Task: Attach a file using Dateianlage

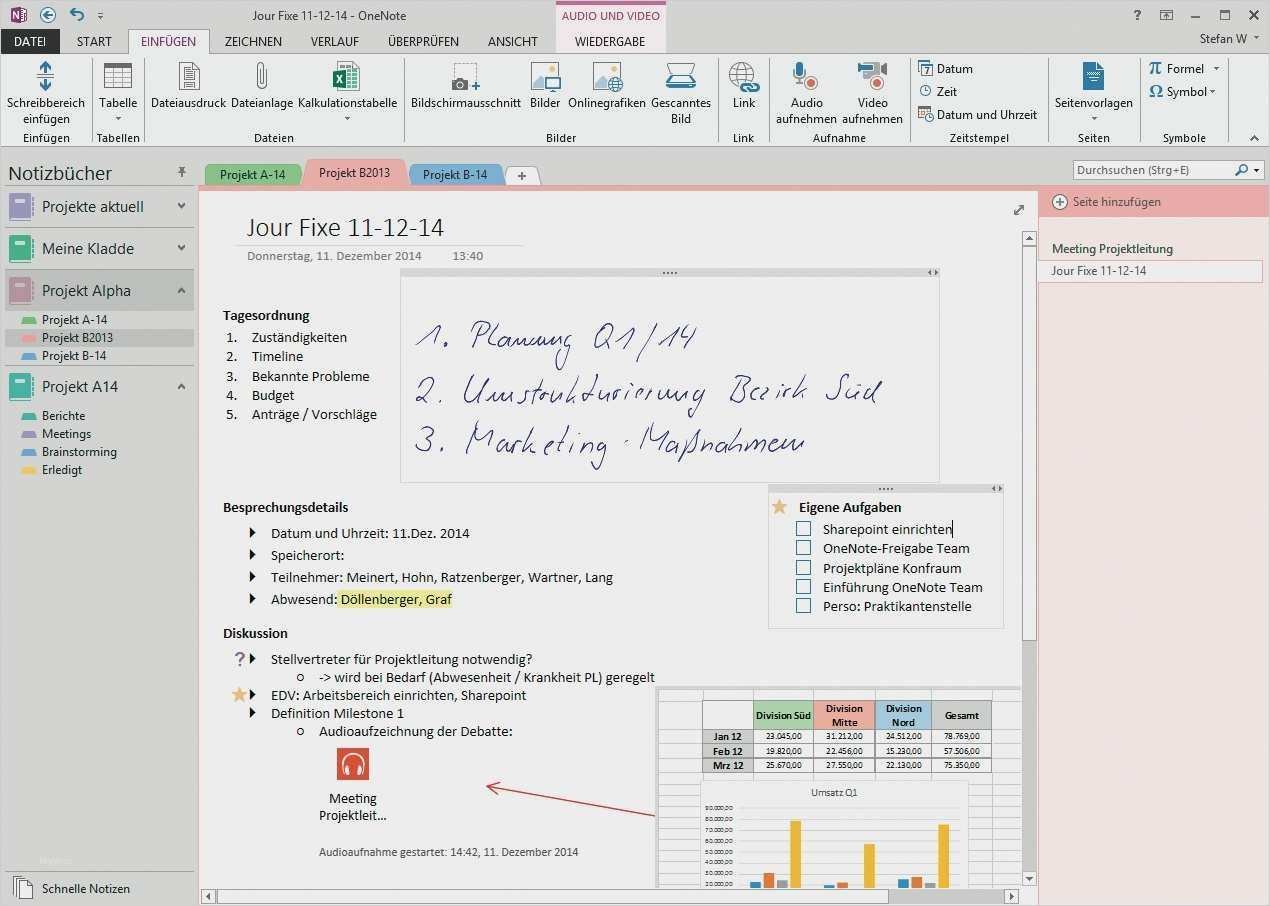Action: [261, 92]
